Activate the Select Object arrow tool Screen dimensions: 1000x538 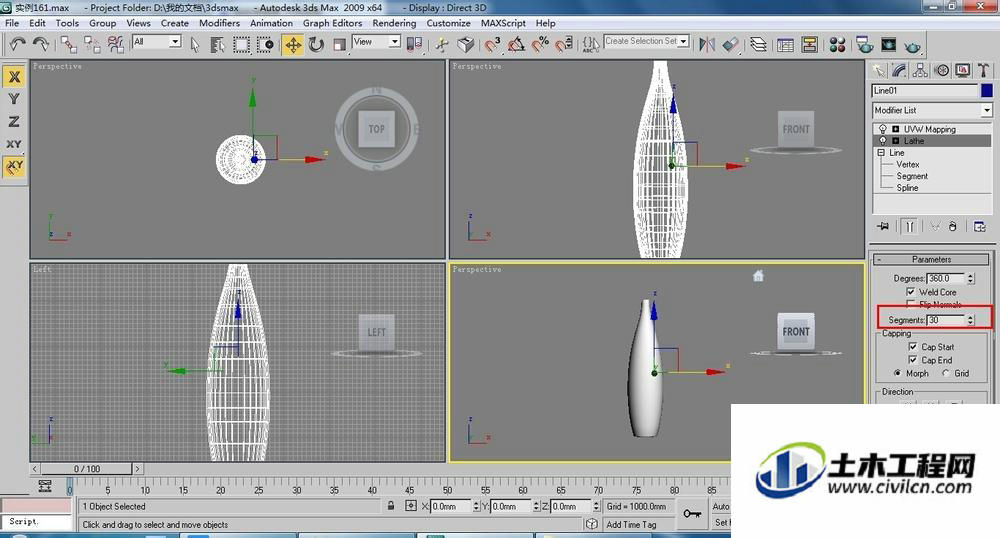[195, 44]
